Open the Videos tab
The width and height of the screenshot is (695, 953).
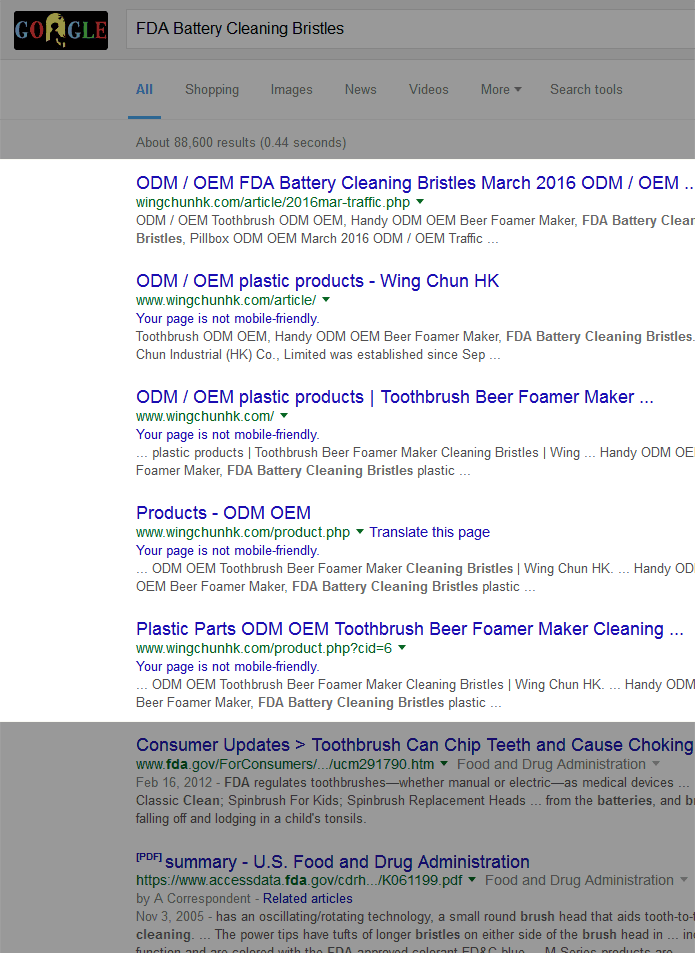pyautogui.click(x=429, y=89)
